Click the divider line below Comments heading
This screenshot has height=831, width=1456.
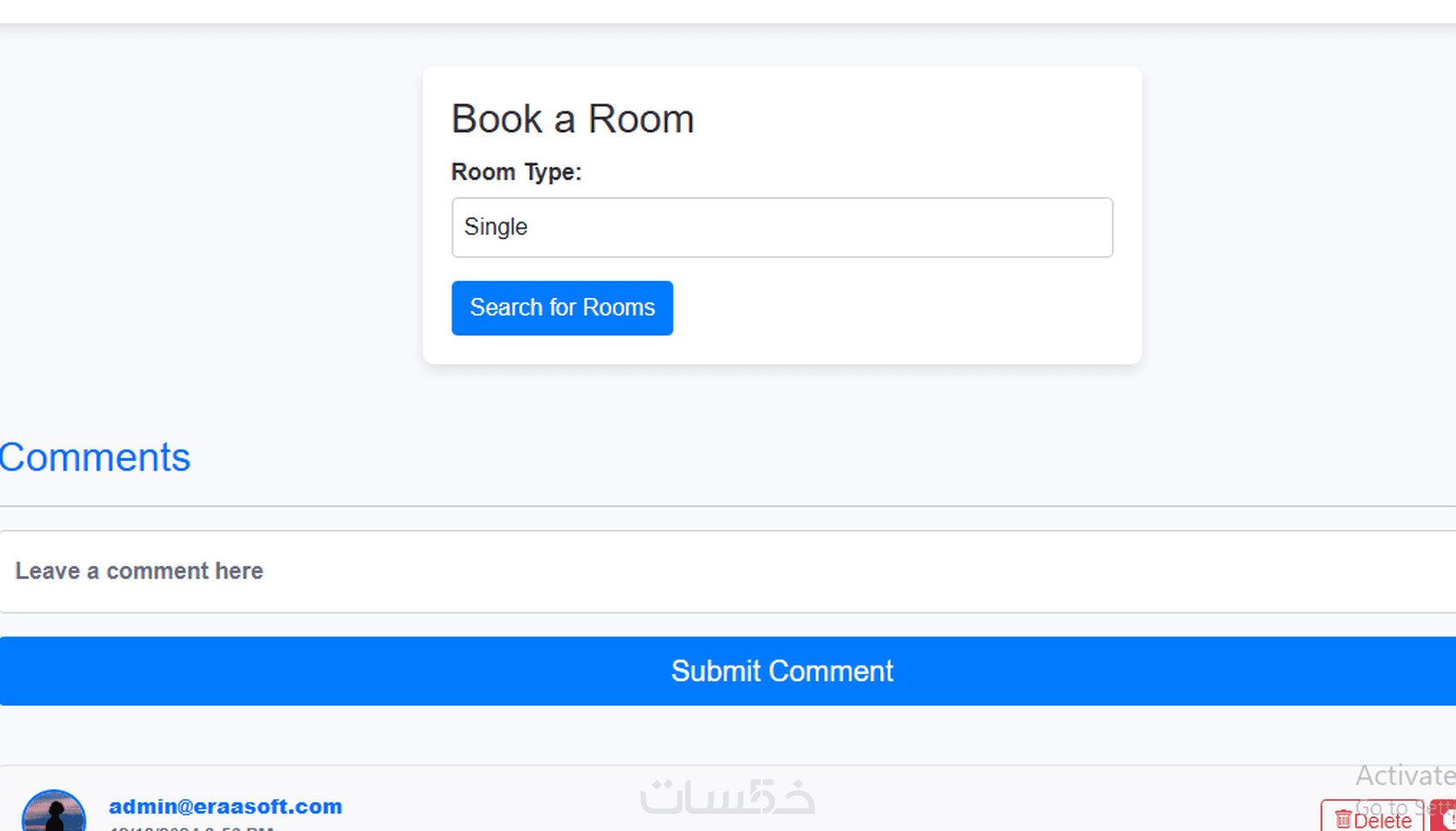click(728, 506)
